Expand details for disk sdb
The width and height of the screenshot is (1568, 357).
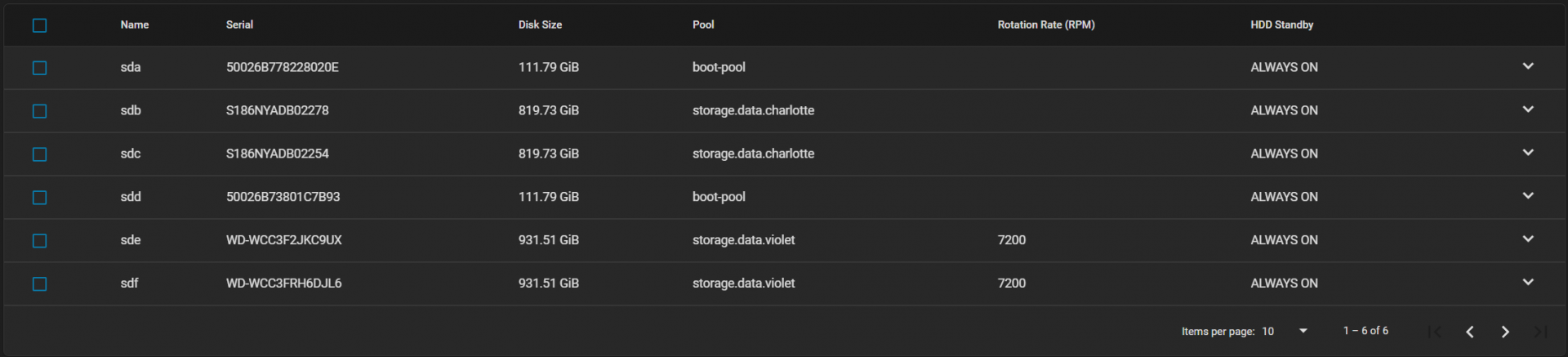tap(1528, 109)
